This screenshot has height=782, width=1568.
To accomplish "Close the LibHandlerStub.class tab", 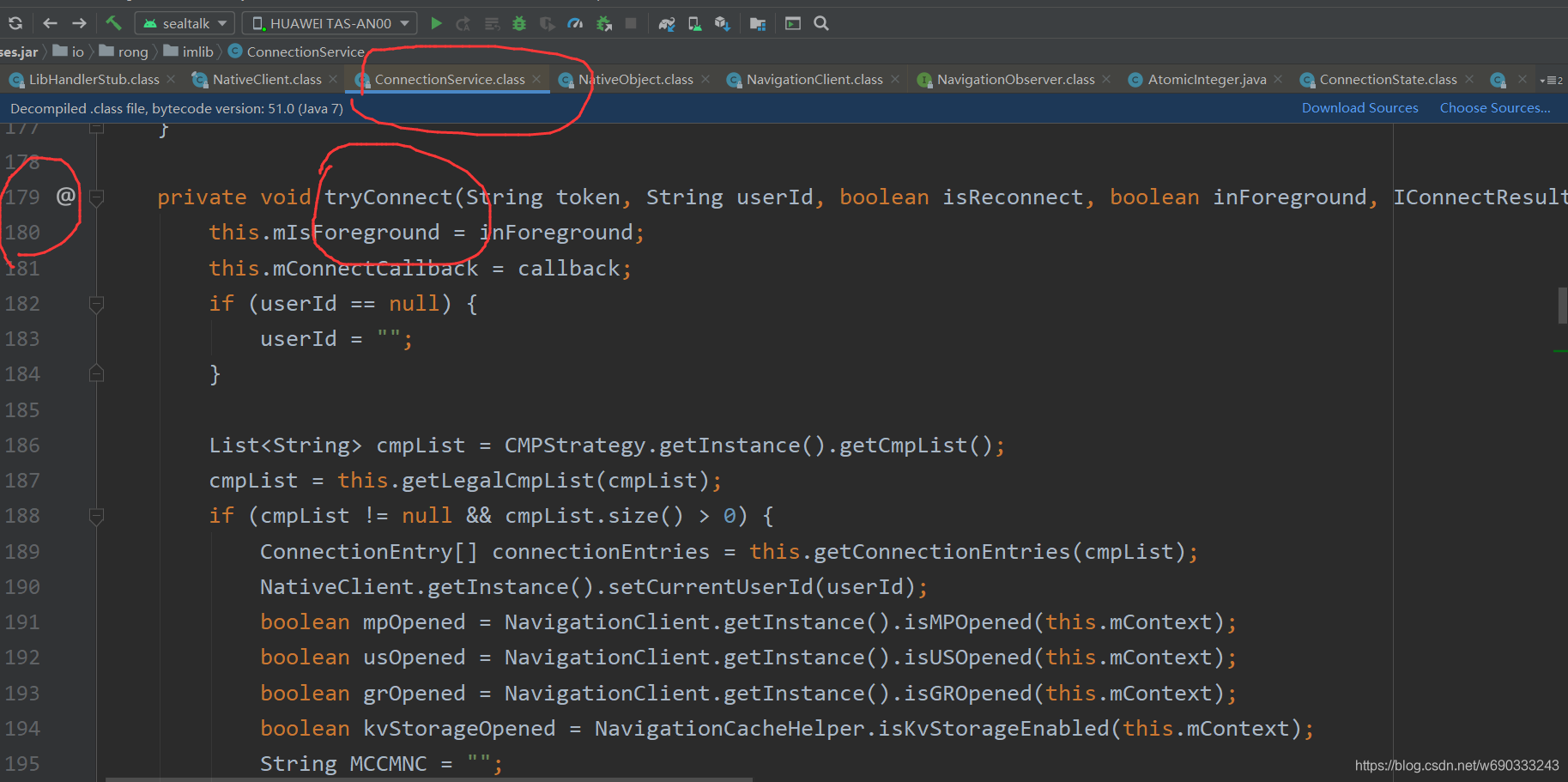I will click(x=171, y=79).
